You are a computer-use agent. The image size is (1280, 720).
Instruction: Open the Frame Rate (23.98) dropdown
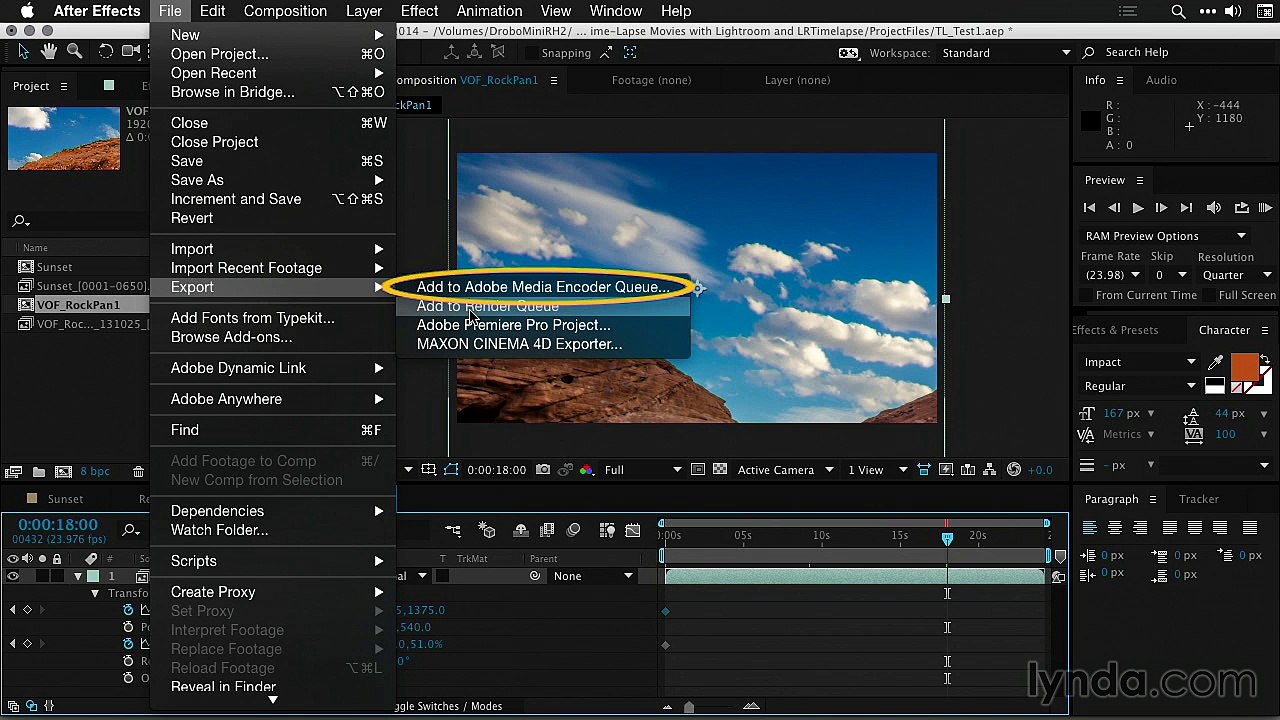tap(1112, 275)
